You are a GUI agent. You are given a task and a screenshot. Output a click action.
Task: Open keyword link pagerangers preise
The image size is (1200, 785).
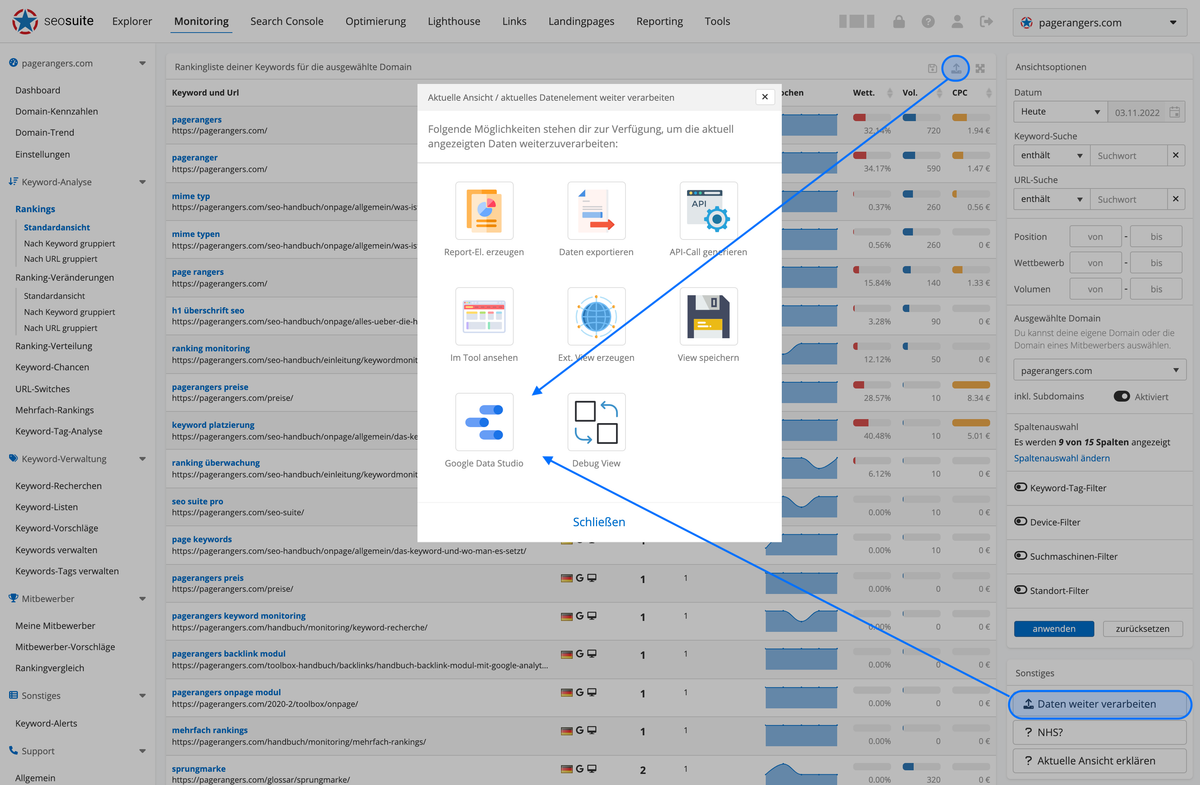point(210,386)
